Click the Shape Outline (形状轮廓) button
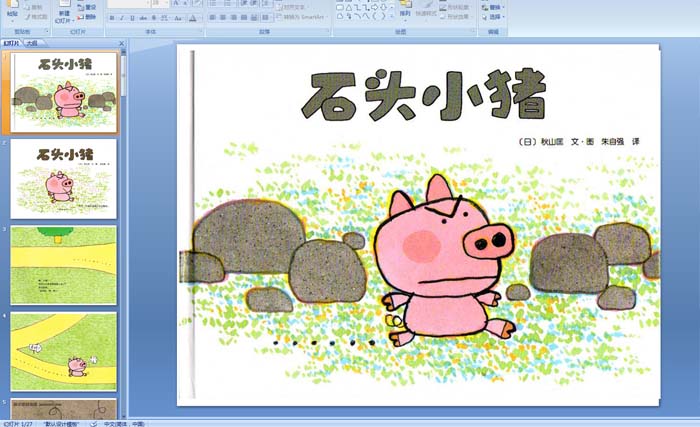700x427 pixels. (x=454, y=8)
